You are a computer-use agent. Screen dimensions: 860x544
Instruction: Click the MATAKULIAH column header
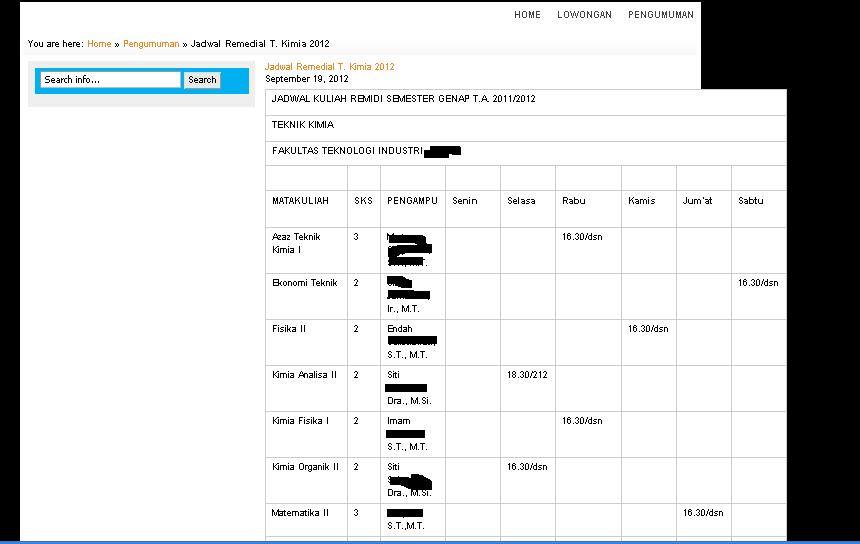click(x=300, y=201)
